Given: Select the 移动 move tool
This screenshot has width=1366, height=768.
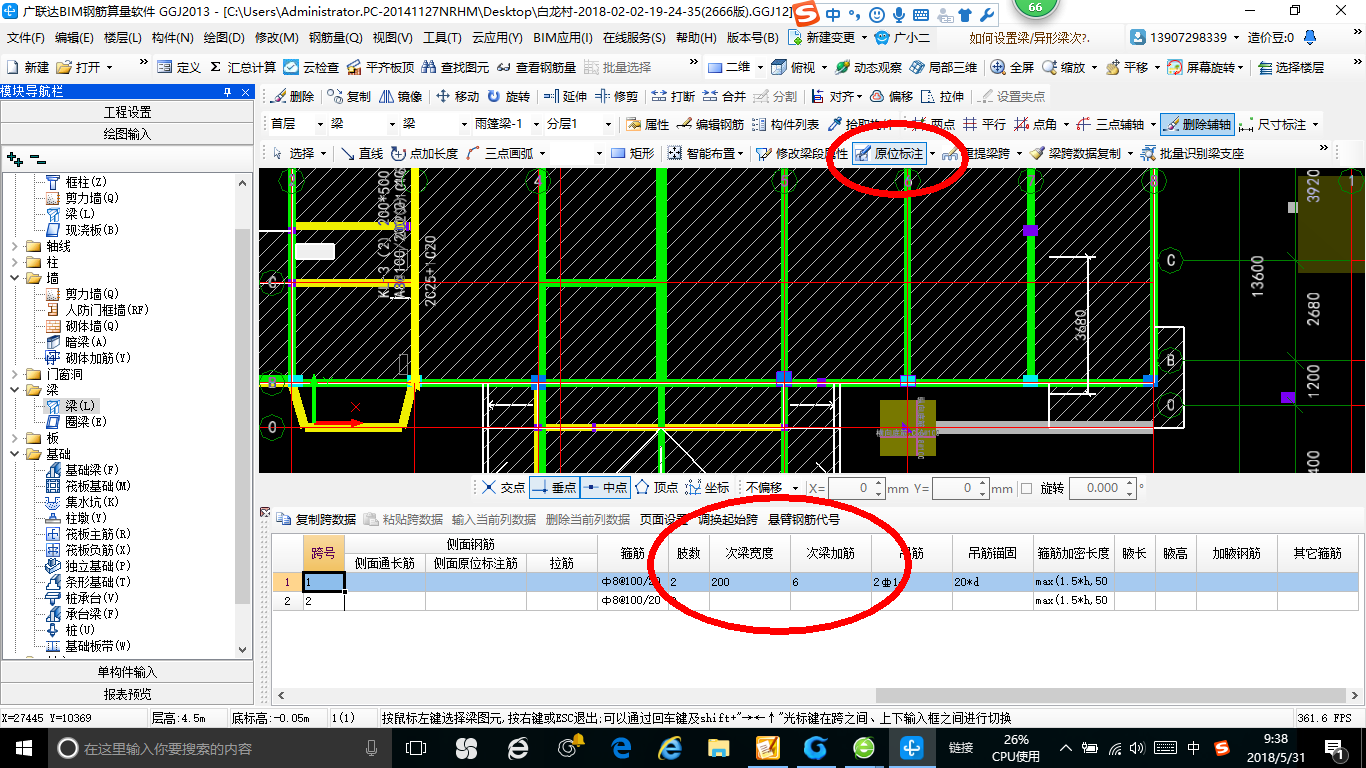Looking at the screenshot, I should point(457,97).
